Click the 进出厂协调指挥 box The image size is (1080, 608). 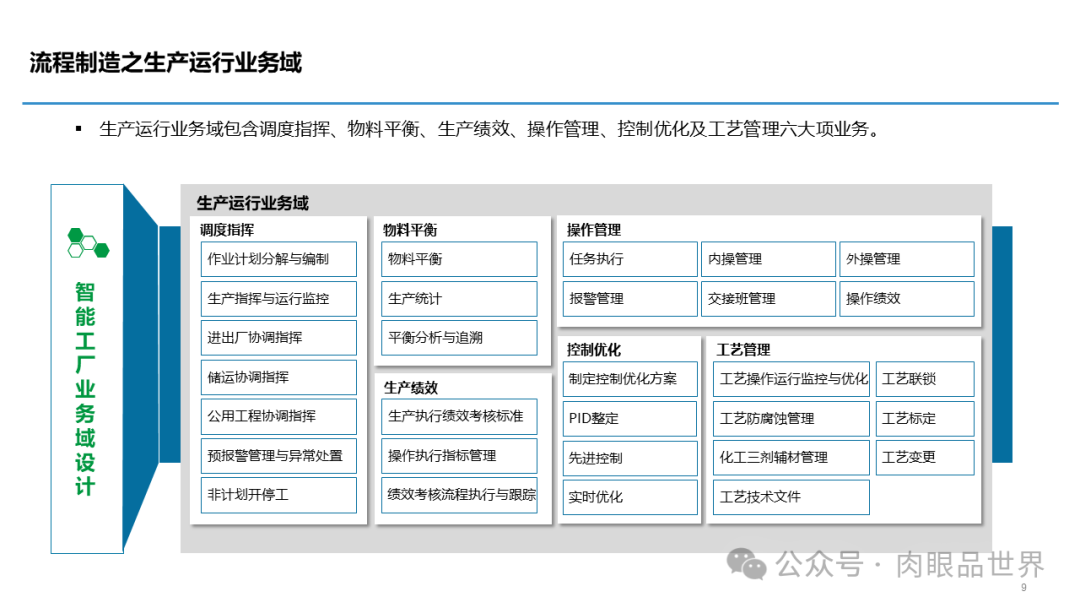[279, 337]
